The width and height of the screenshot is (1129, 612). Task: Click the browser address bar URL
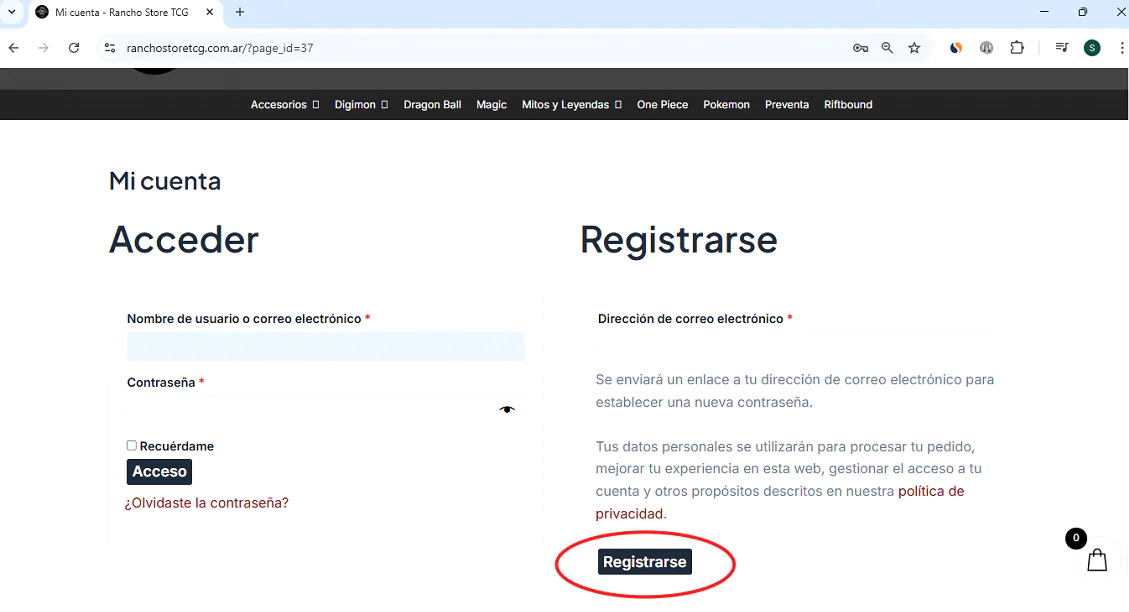[220, 48]
